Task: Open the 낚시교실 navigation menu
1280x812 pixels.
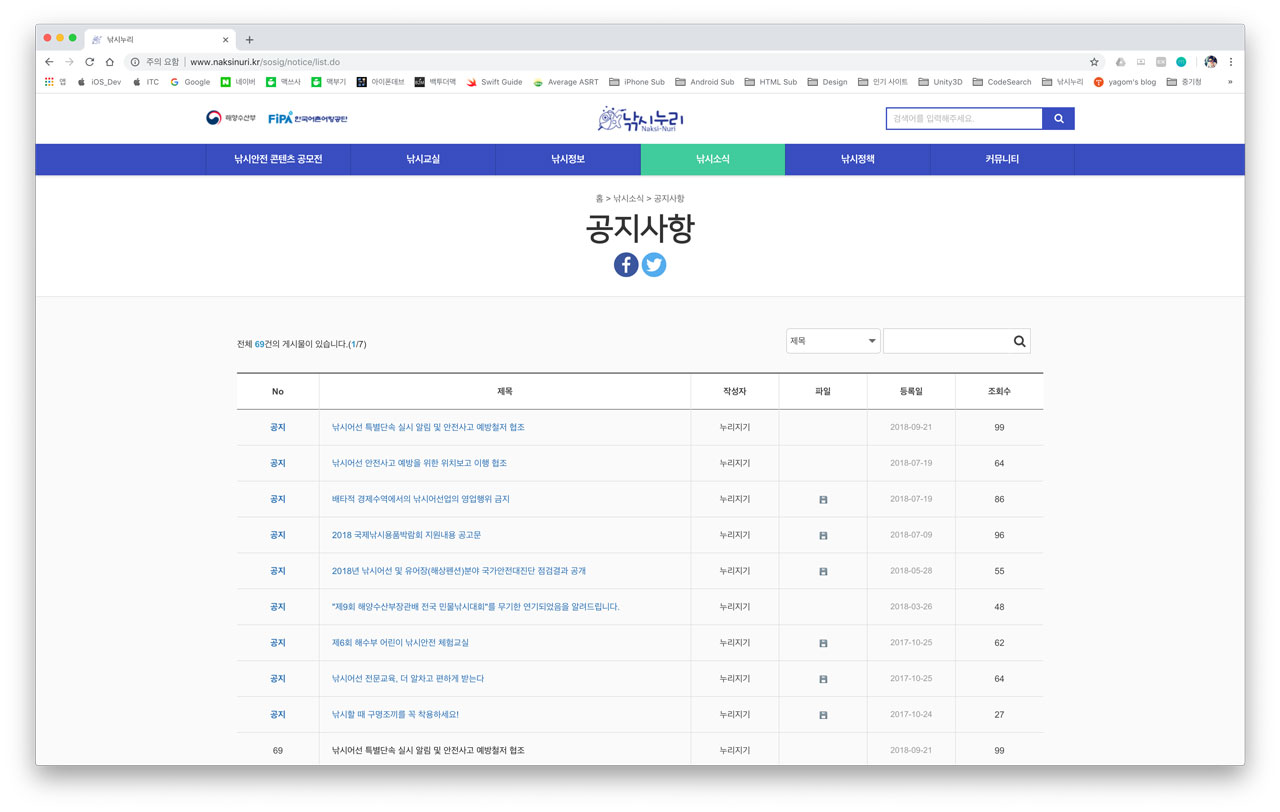Action: coord(423,159)
